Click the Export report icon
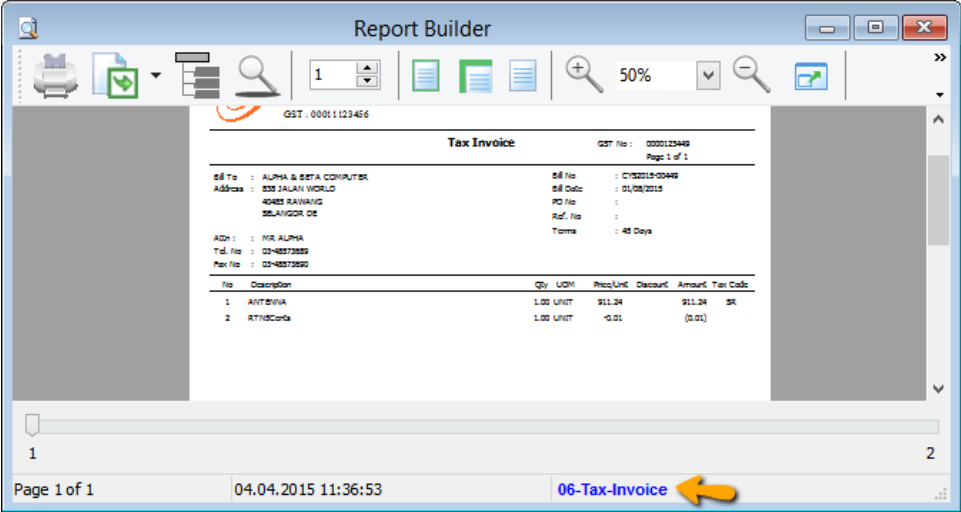Viewport: 961px width, 512px height. tap(114, 77)
